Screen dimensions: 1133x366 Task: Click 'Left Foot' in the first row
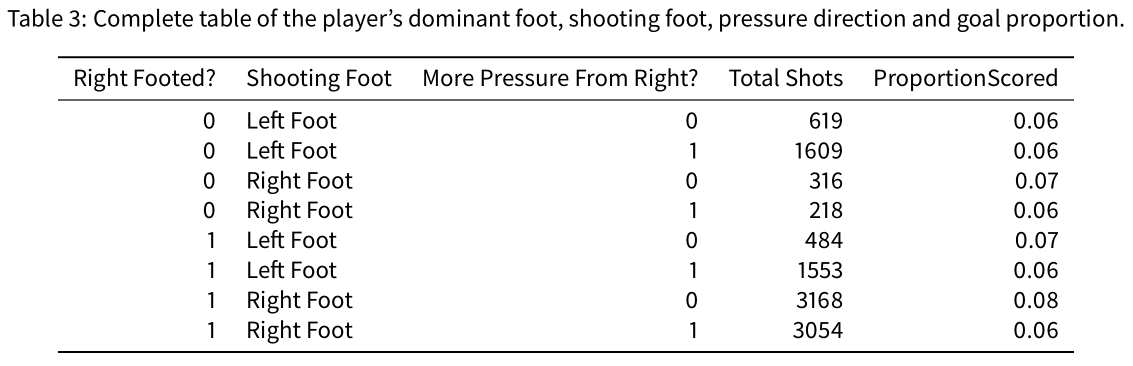[292, 121]
